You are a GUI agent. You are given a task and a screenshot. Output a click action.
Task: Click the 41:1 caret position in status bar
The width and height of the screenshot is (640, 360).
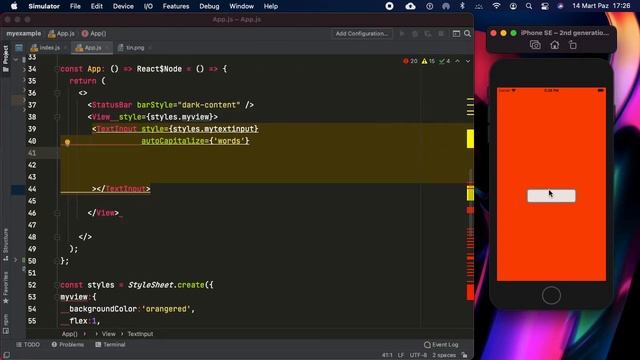coord(387,355)
